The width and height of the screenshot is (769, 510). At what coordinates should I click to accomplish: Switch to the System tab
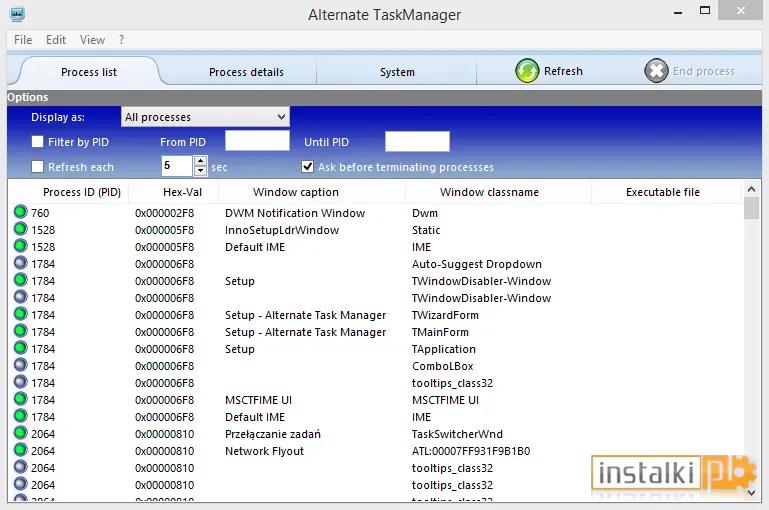[x=397, y=72]
